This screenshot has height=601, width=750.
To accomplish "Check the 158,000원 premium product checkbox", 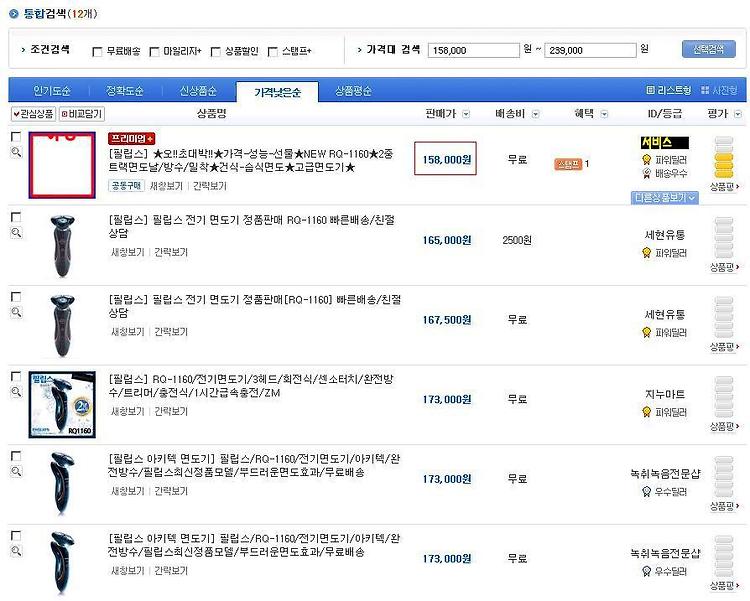I will tap(16, 137).
